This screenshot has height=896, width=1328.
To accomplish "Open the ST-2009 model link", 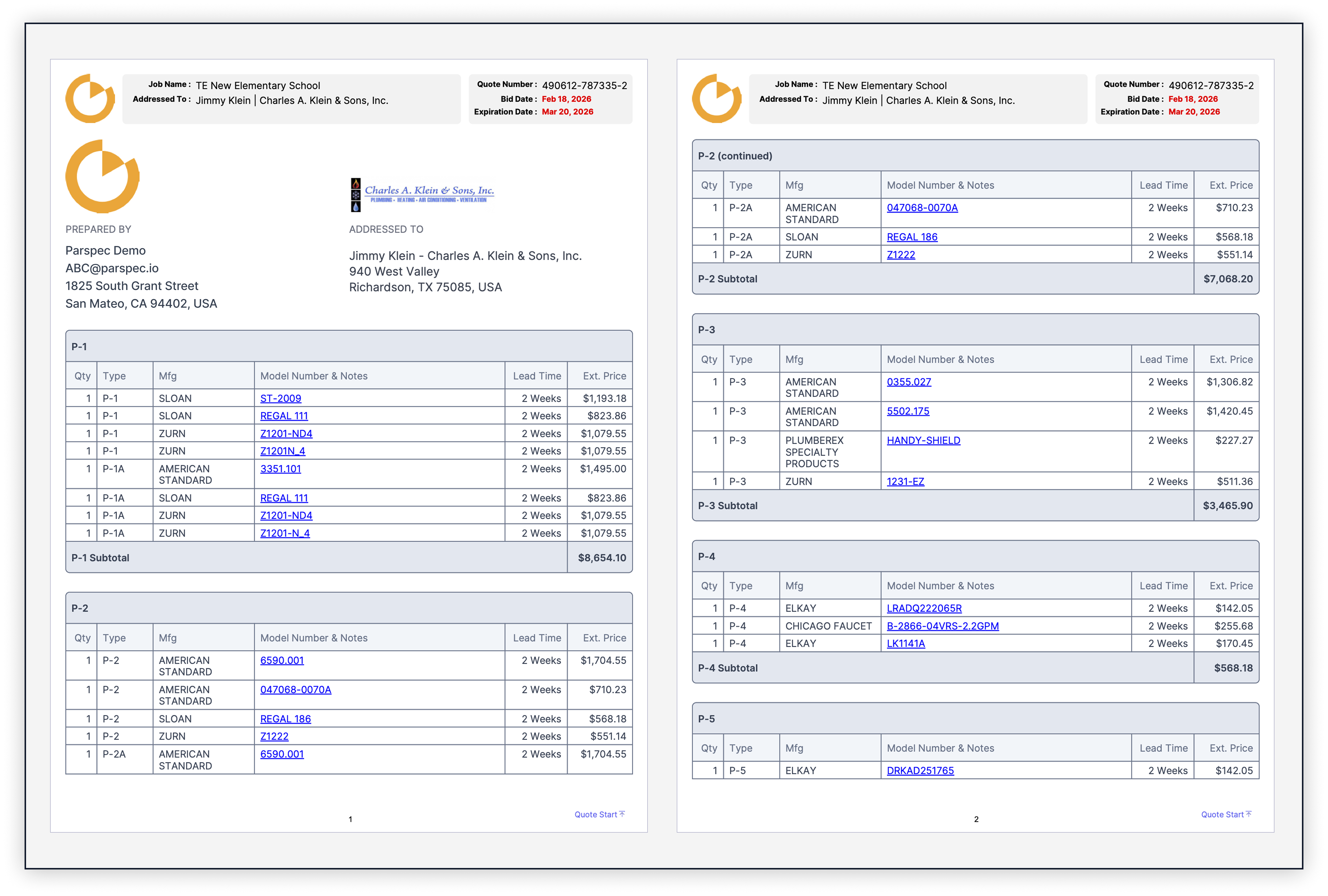I will click(x=281, y=398).
